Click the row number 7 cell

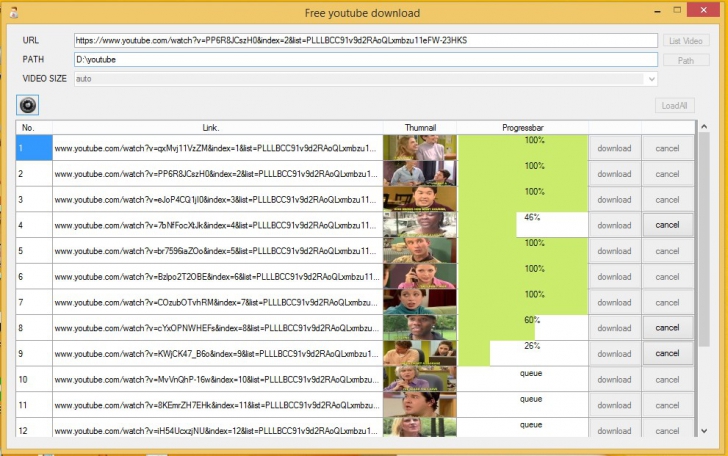(x=34, y=302)
